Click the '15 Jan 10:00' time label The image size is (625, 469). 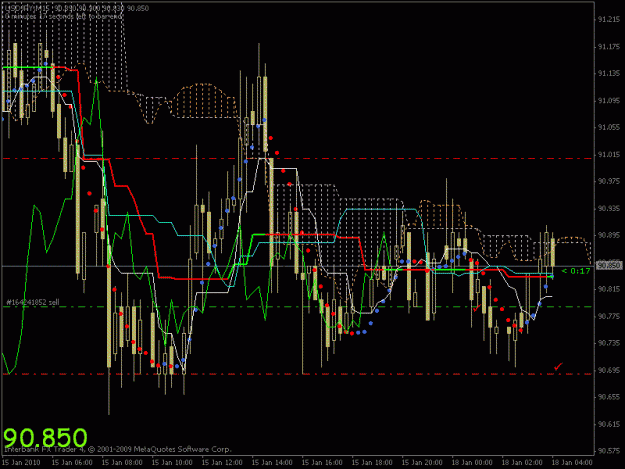(x=172, y=462)
